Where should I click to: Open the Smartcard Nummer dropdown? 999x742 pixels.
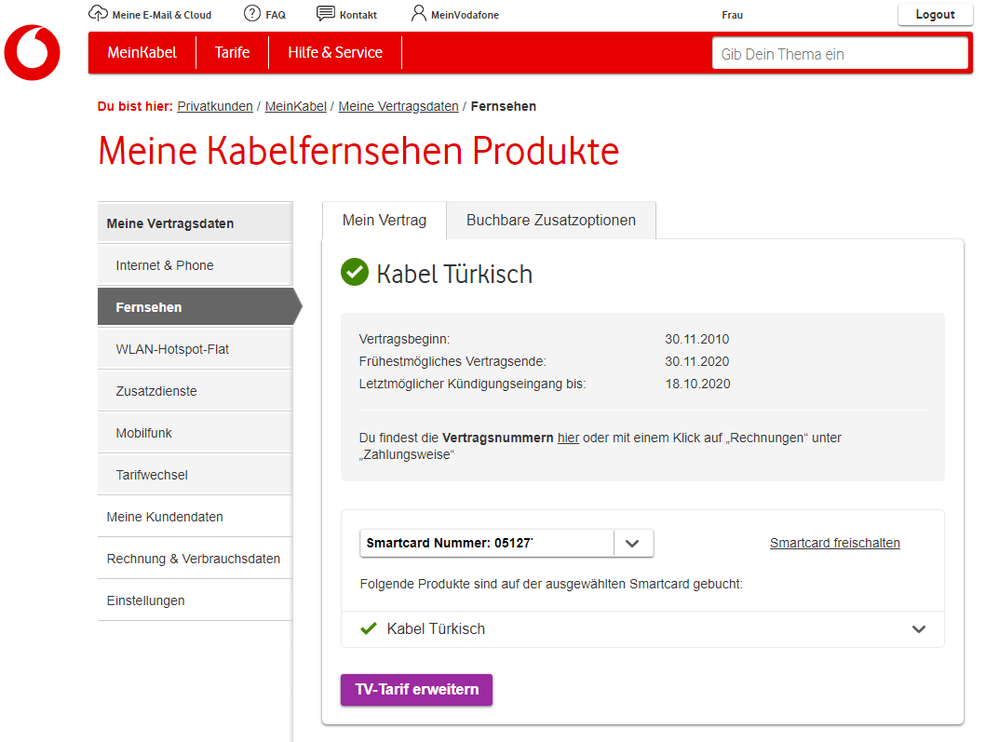pyautogui.click(x=507, y=543)
